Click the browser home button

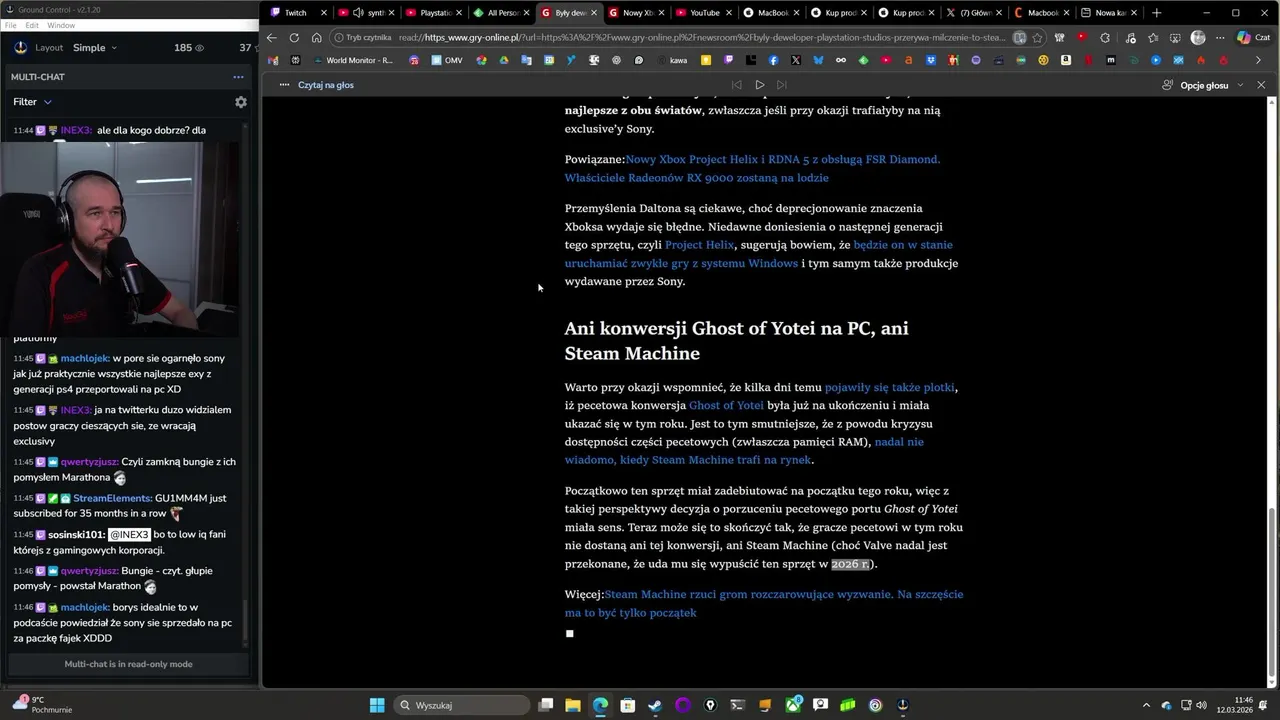click(x=316, y=38)
